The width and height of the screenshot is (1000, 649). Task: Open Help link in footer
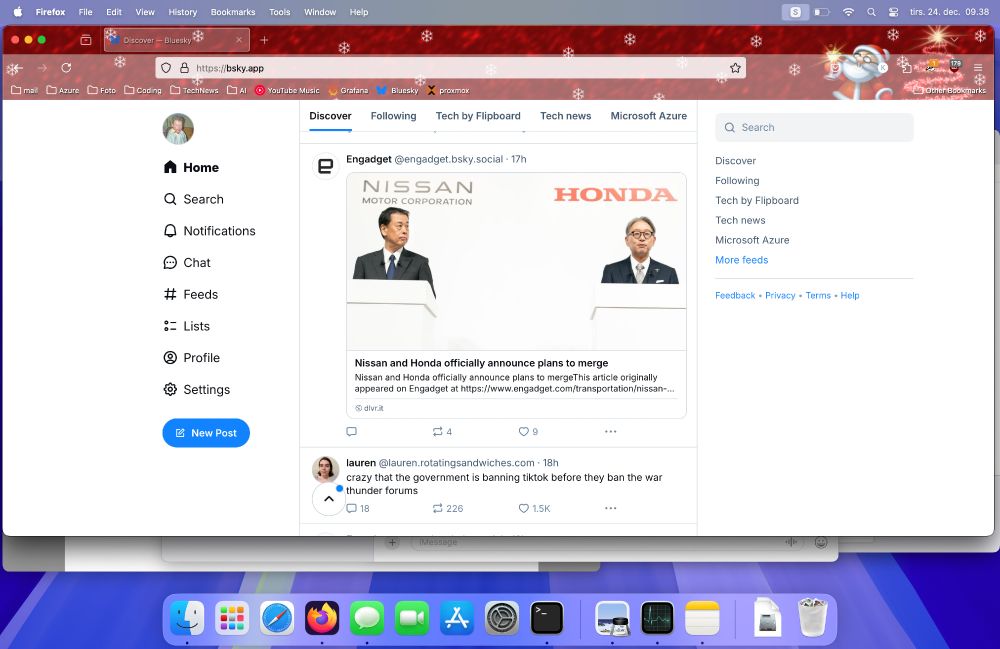[x=849, y=295]
